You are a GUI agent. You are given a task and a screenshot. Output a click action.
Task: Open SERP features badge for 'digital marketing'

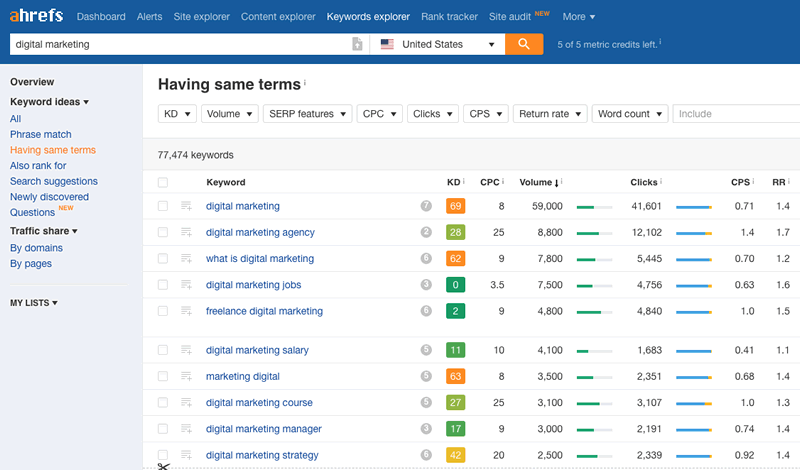click(426, 206)
